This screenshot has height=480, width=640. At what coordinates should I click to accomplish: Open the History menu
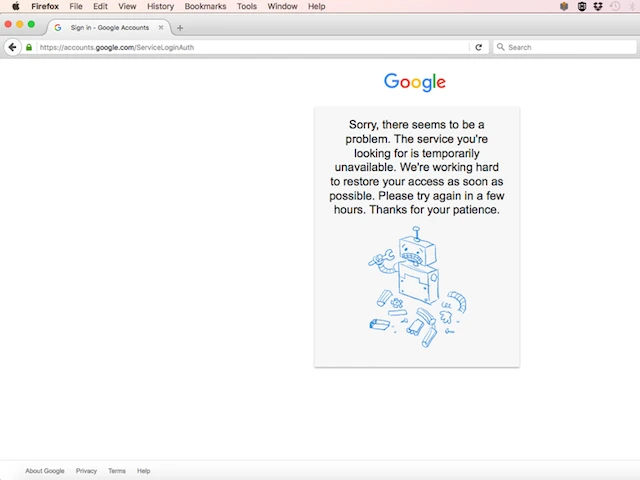[x=160, y=6]
